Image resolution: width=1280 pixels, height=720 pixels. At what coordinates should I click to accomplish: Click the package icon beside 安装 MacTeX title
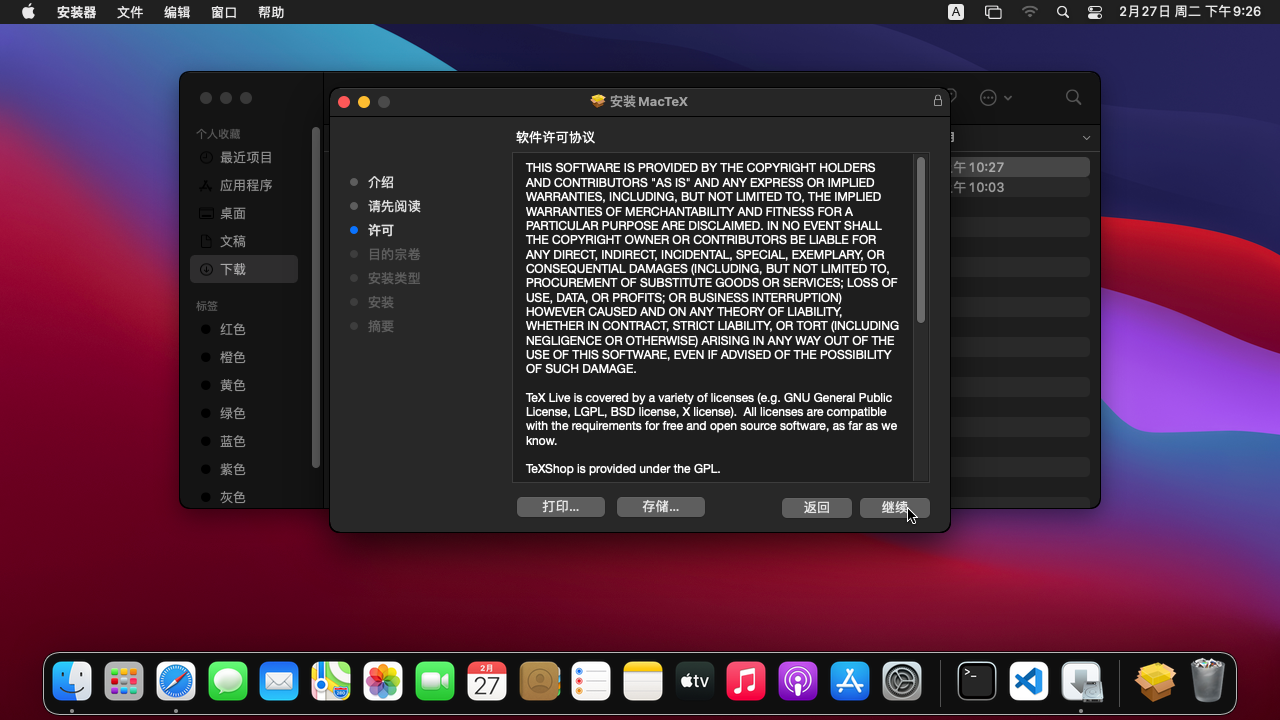click(x=598, y=101)
